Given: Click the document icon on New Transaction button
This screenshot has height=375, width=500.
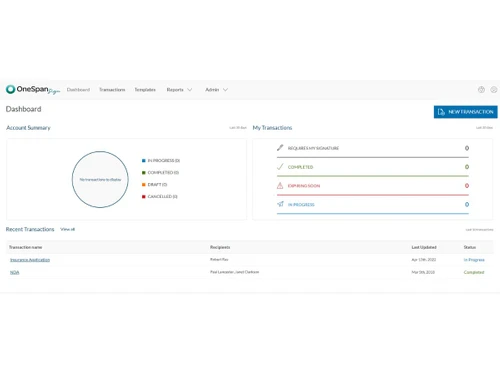Looking at the screenshot, I should tap(441, 112).
